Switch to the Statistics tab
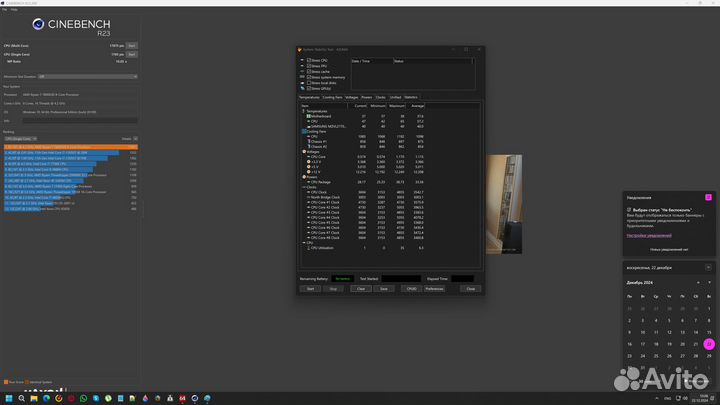The height and width of the screenshot is (405, 720). point(411,97)
